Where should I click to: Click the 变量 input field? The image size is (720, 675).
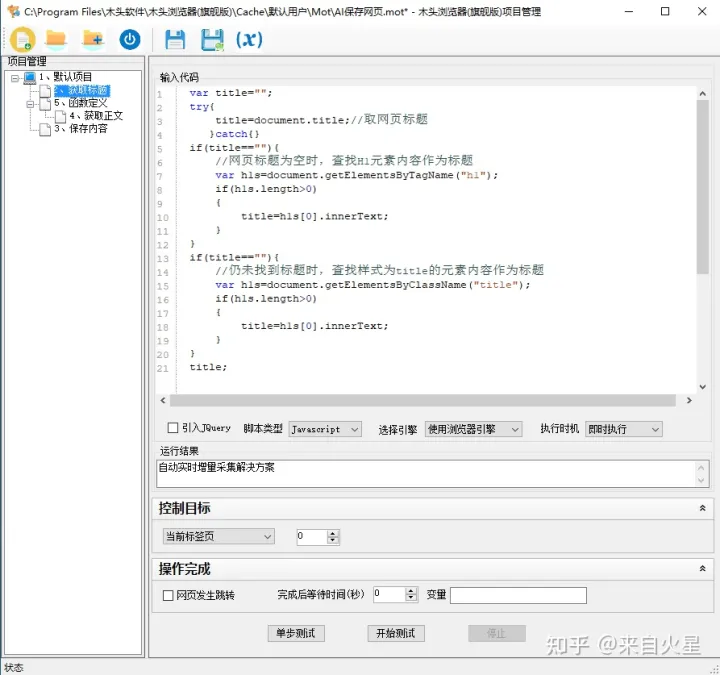(518, 595)
